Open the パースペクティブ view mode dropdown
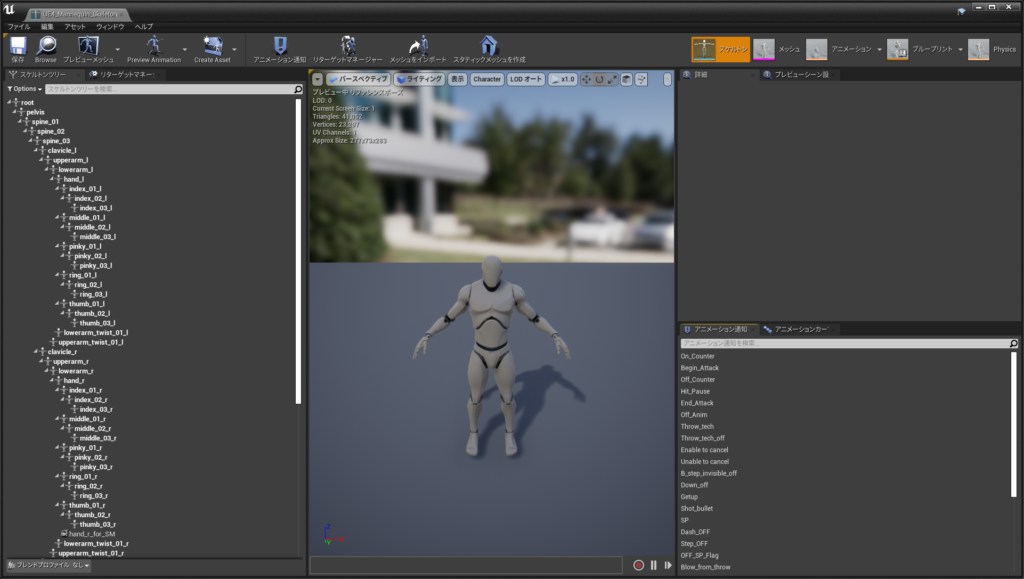The image size is (1024, 579). coord(358,79)
